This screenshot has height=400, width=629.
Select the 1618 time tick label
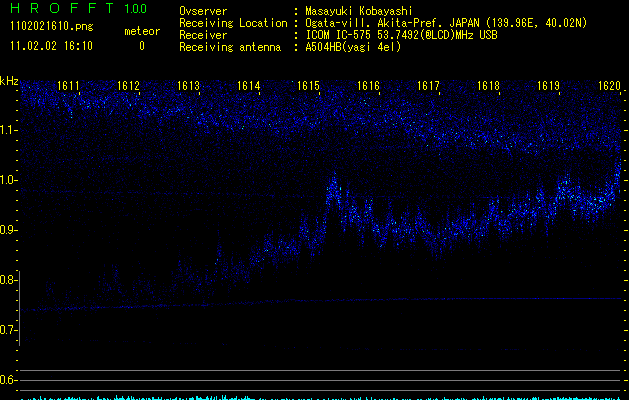[x=489, y=87]
